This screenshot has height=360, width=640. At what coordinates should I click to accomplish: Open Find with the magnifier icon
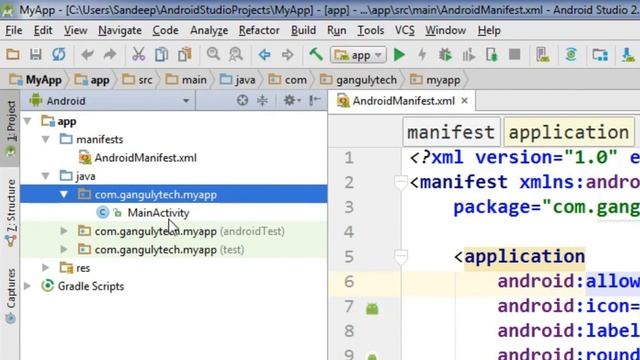point(213,54)
